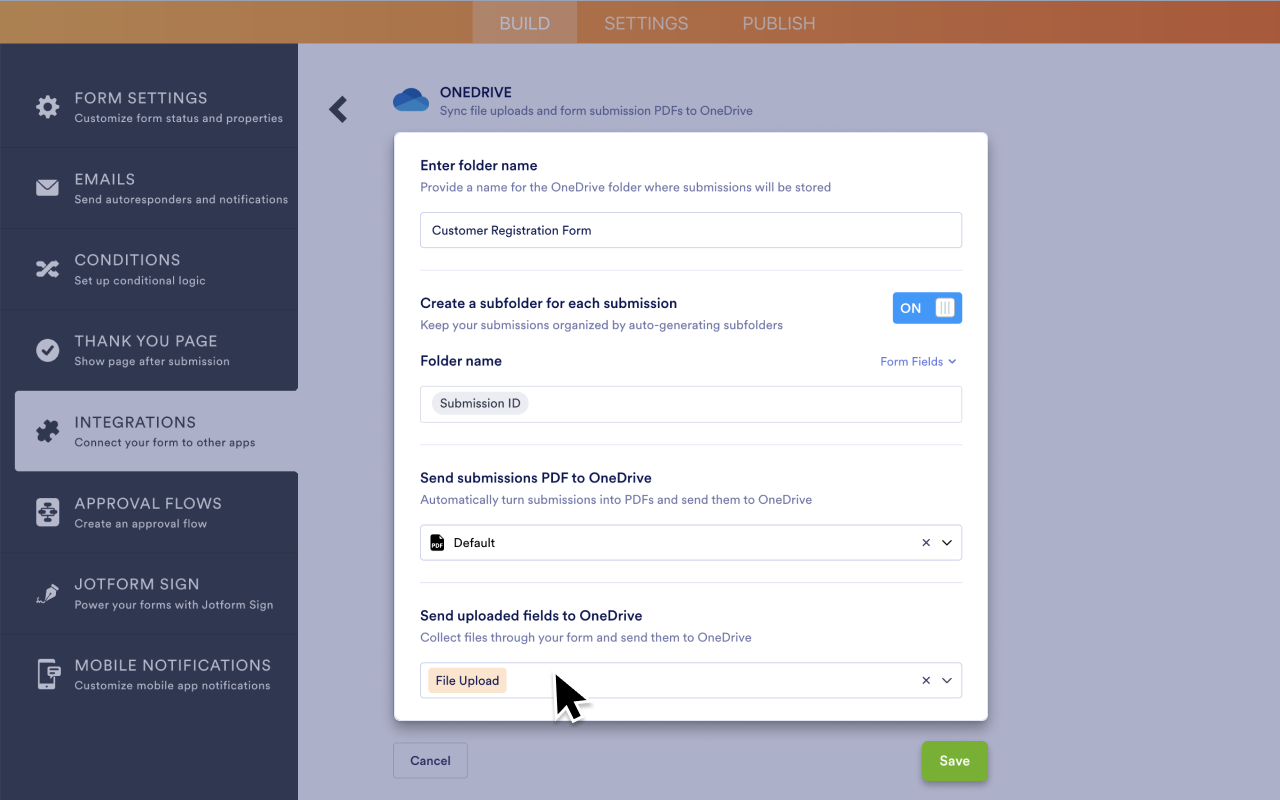1280x800 pixels.
Task: Cancel the OneDrive configuration
Action: (x=430, y=760)
